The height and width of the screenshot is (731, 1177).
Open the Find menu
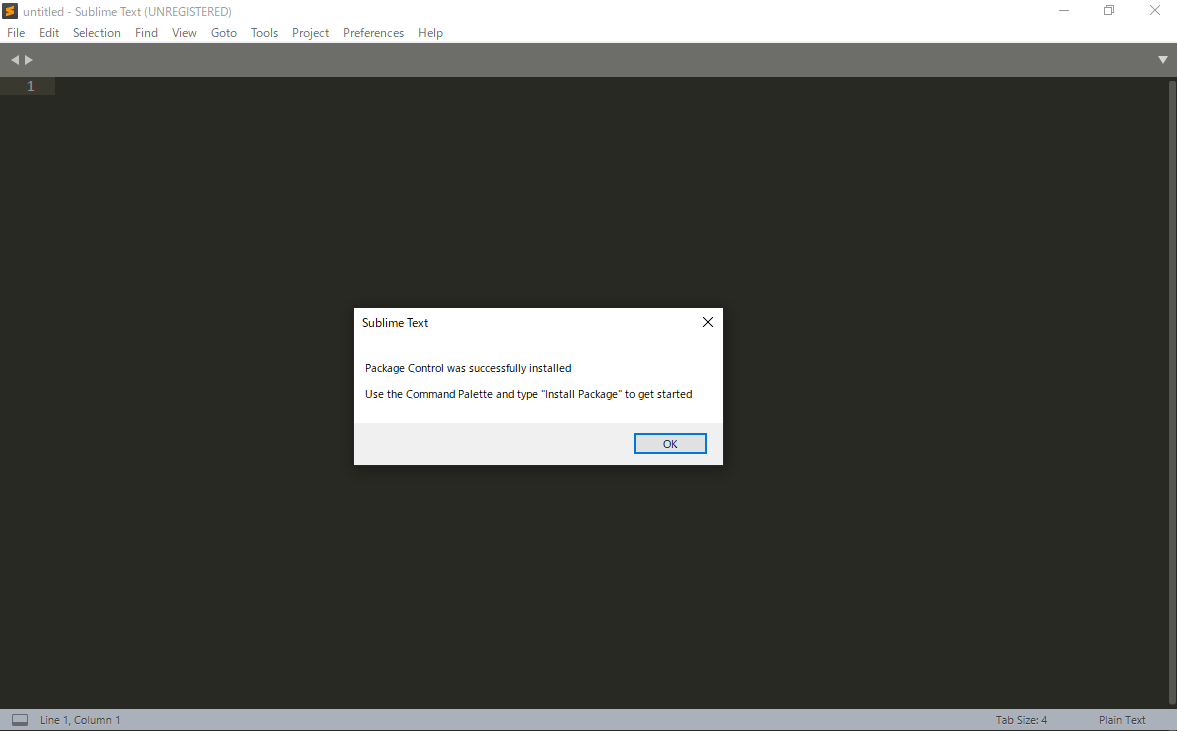pos(146,33)
